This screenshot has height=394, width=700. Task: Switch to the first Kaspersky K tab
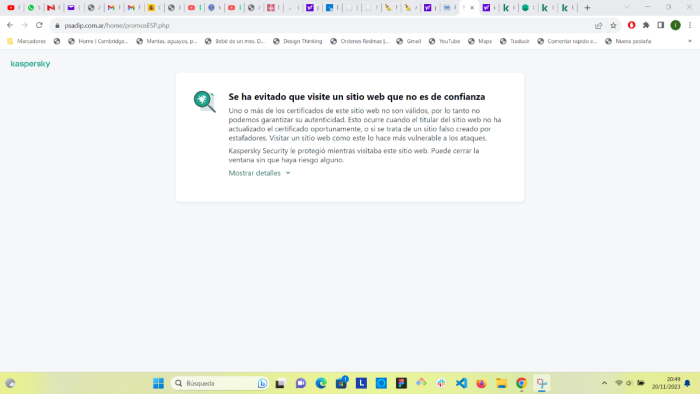[509, 8]
